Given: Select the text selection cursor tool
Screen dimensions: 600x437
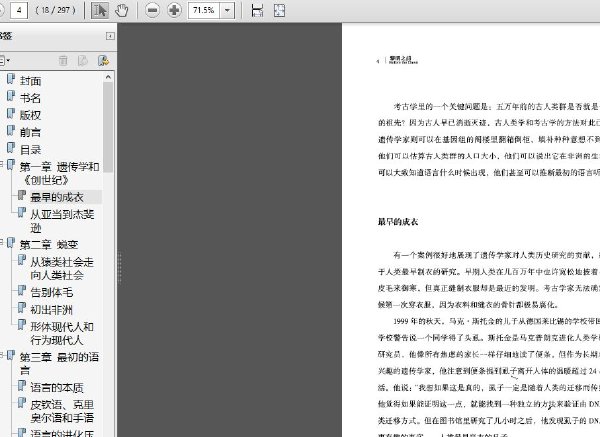Looking at the screenshot, I should point(100,10).
